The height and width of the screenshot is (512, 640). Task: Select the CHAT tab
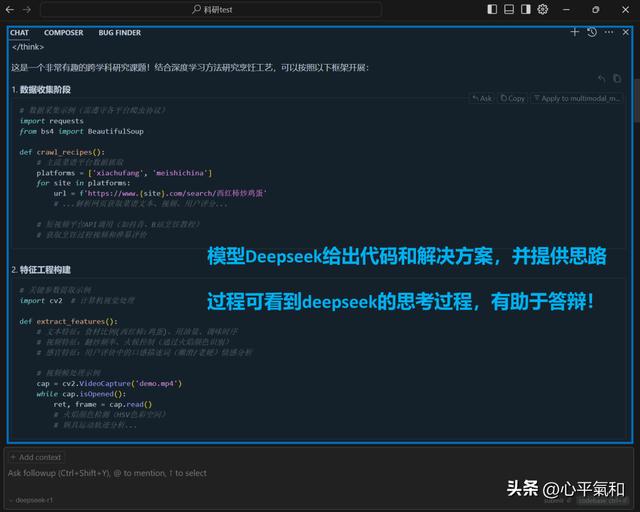(x=20, y=33)
